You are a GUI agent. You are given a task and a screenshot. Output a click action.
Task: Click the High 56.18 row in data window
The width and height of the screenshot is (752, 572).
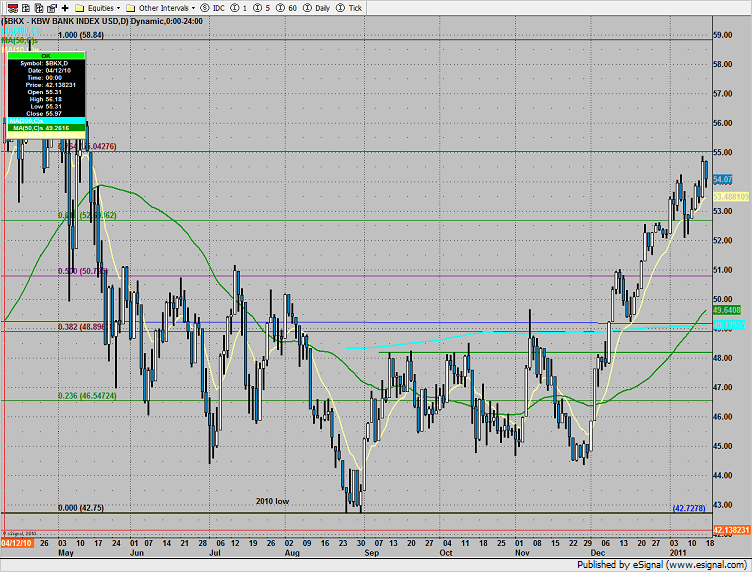click(x=47, y=99)
